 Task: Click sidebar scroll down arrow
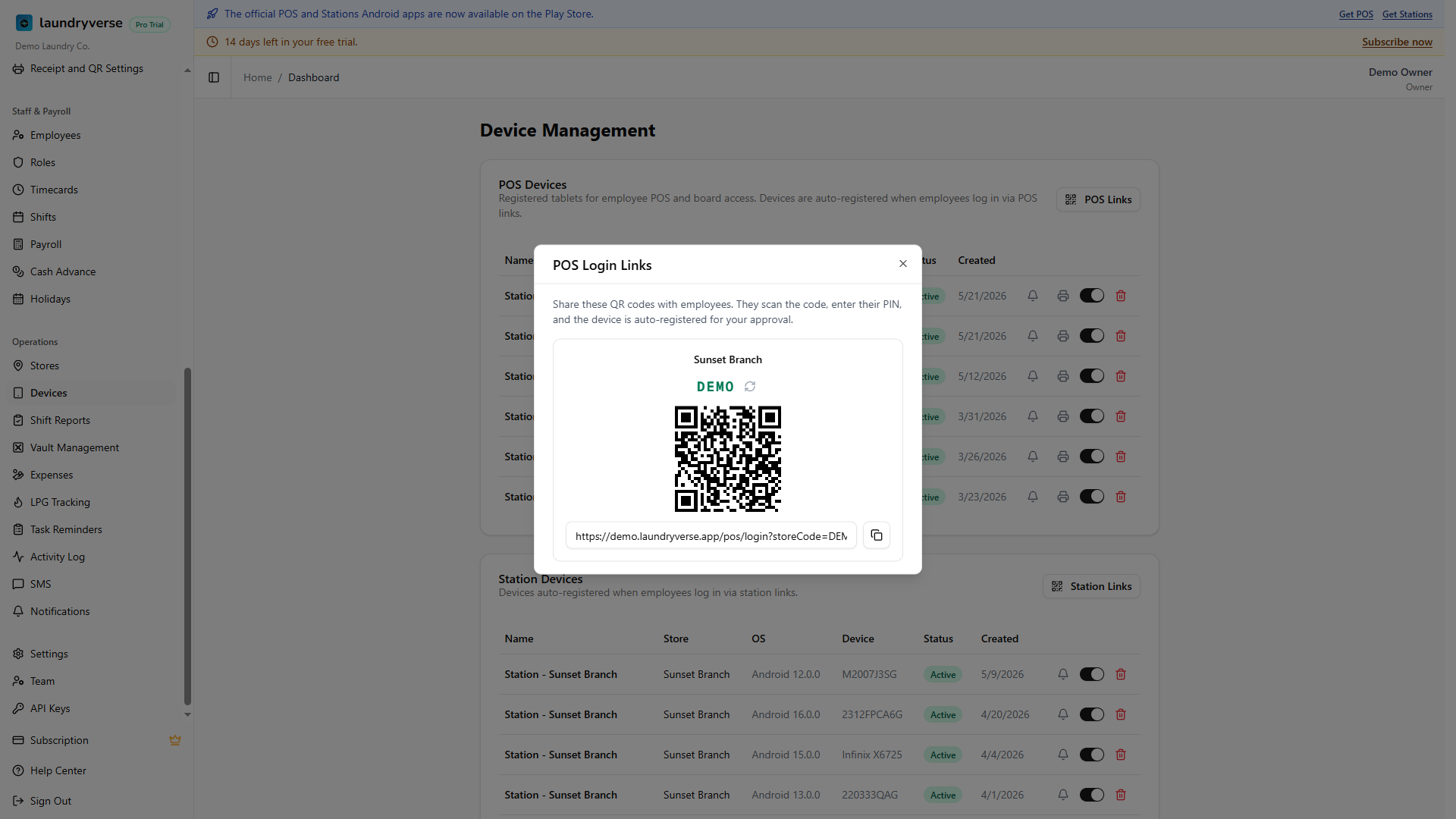(x=187, y=714)
